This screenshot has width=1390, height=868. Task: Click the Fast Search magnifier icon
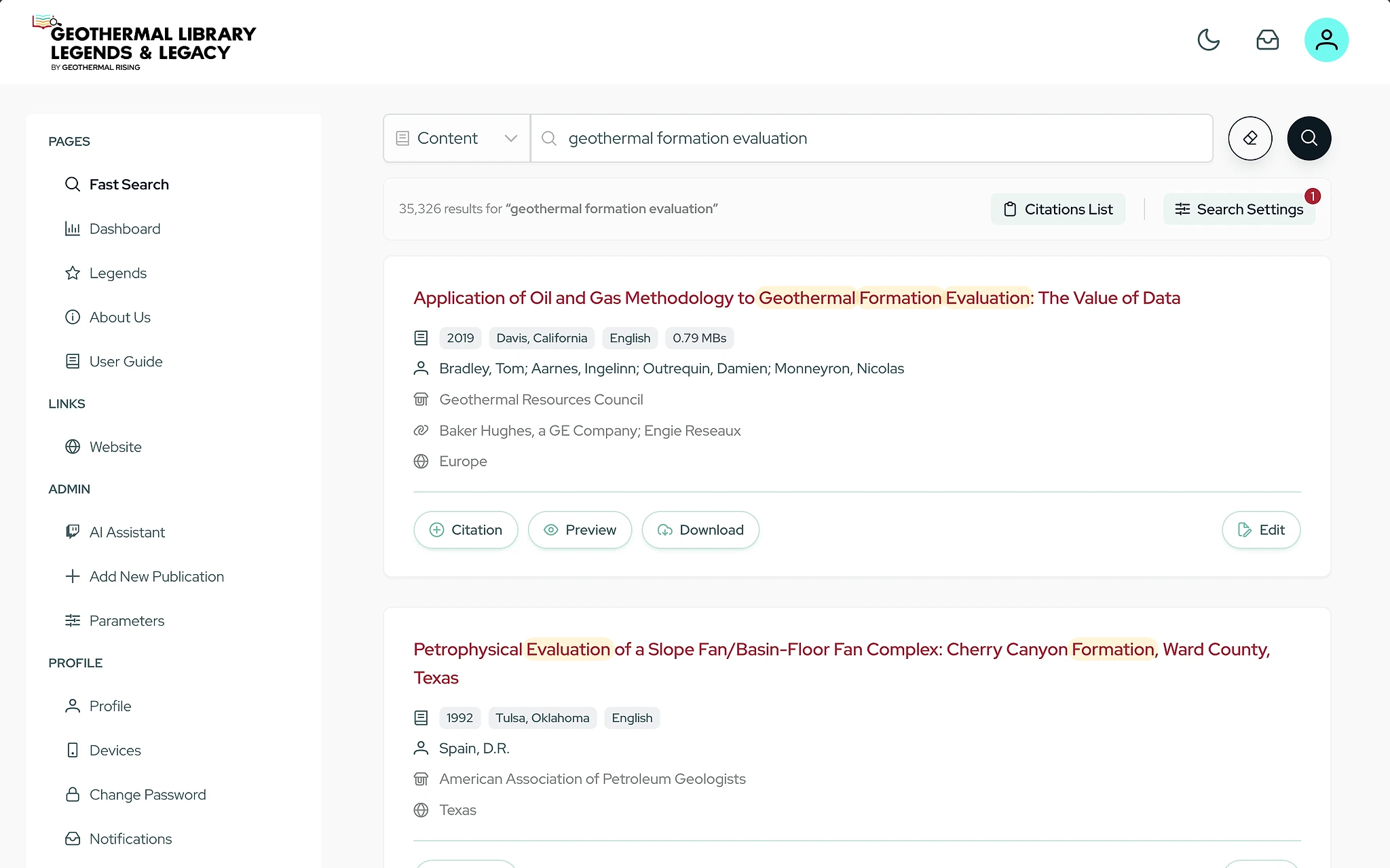73,185
